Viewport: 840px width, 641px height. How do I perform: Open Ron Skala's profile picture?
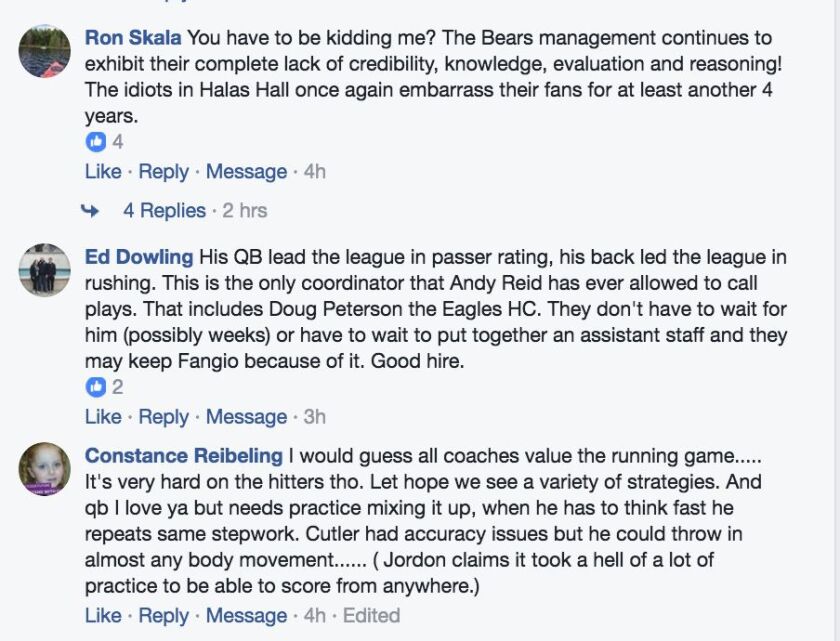tap(44, 51)
